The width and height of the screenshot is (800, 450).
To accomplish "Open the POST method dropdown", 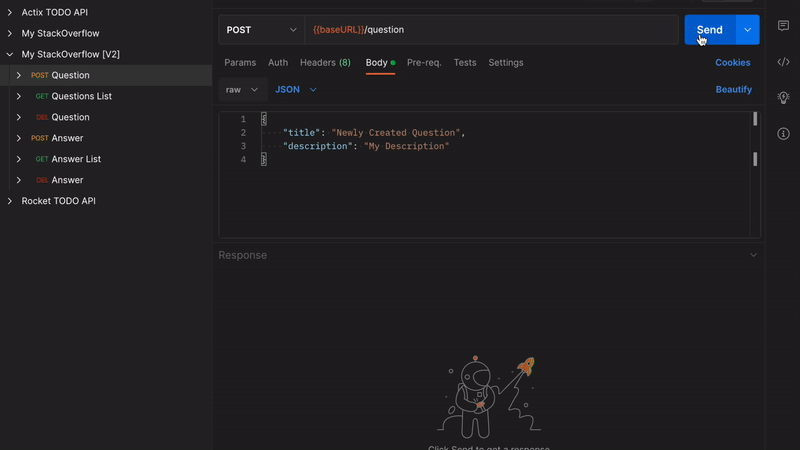I will click(262, 30).
